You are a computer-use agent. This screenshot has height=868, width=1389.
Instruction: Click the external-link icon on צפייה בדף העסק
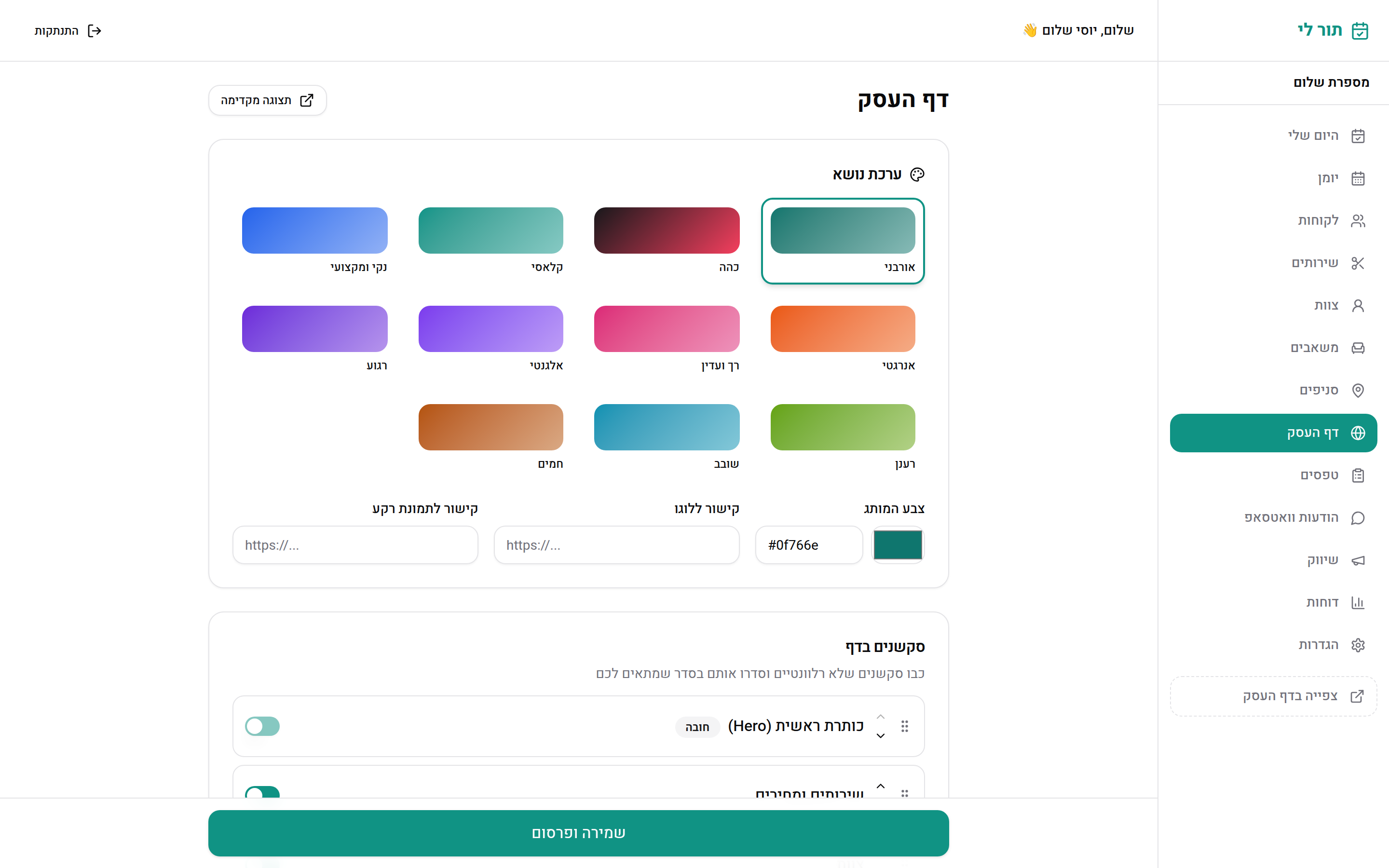[1357, 696]
